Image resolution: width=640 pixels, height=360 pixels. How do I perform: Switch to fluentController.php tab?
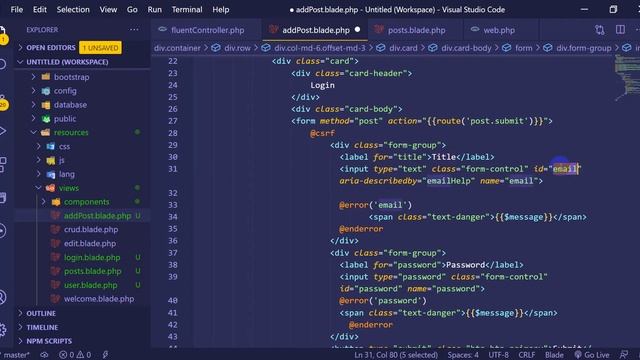pyautogui.click(x=207, y=30)
